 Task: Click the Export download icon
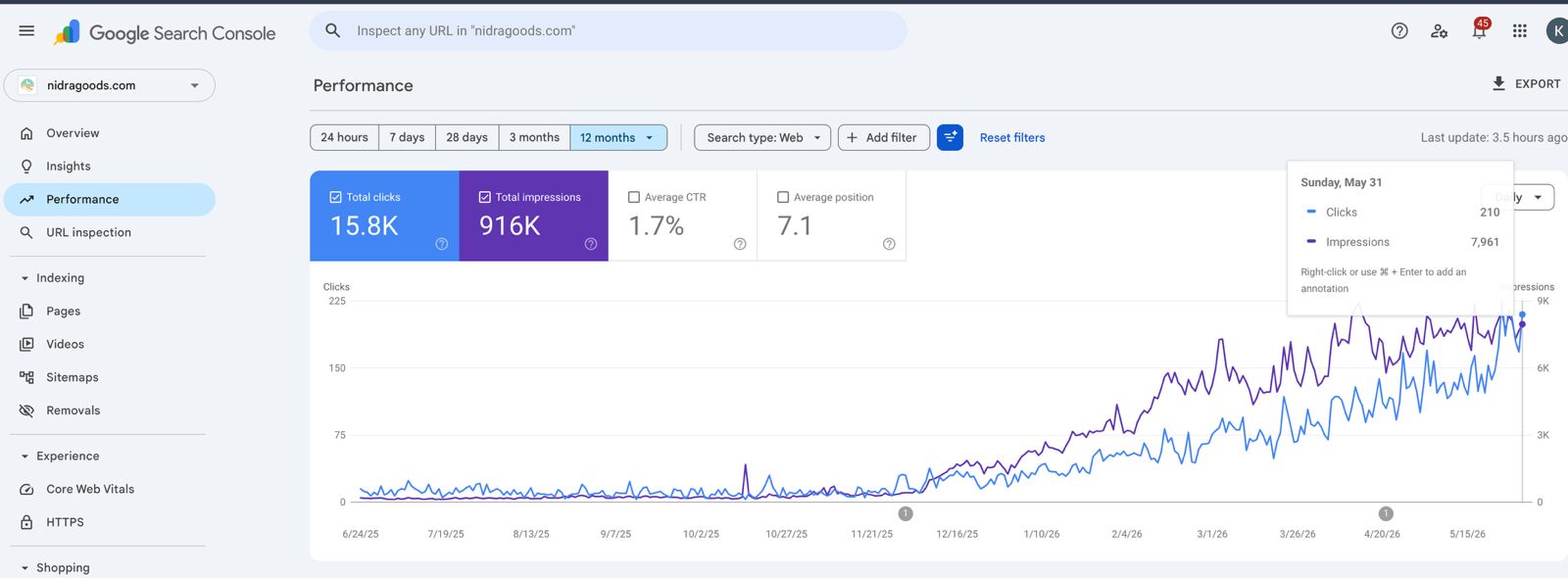click(1498, 83)
